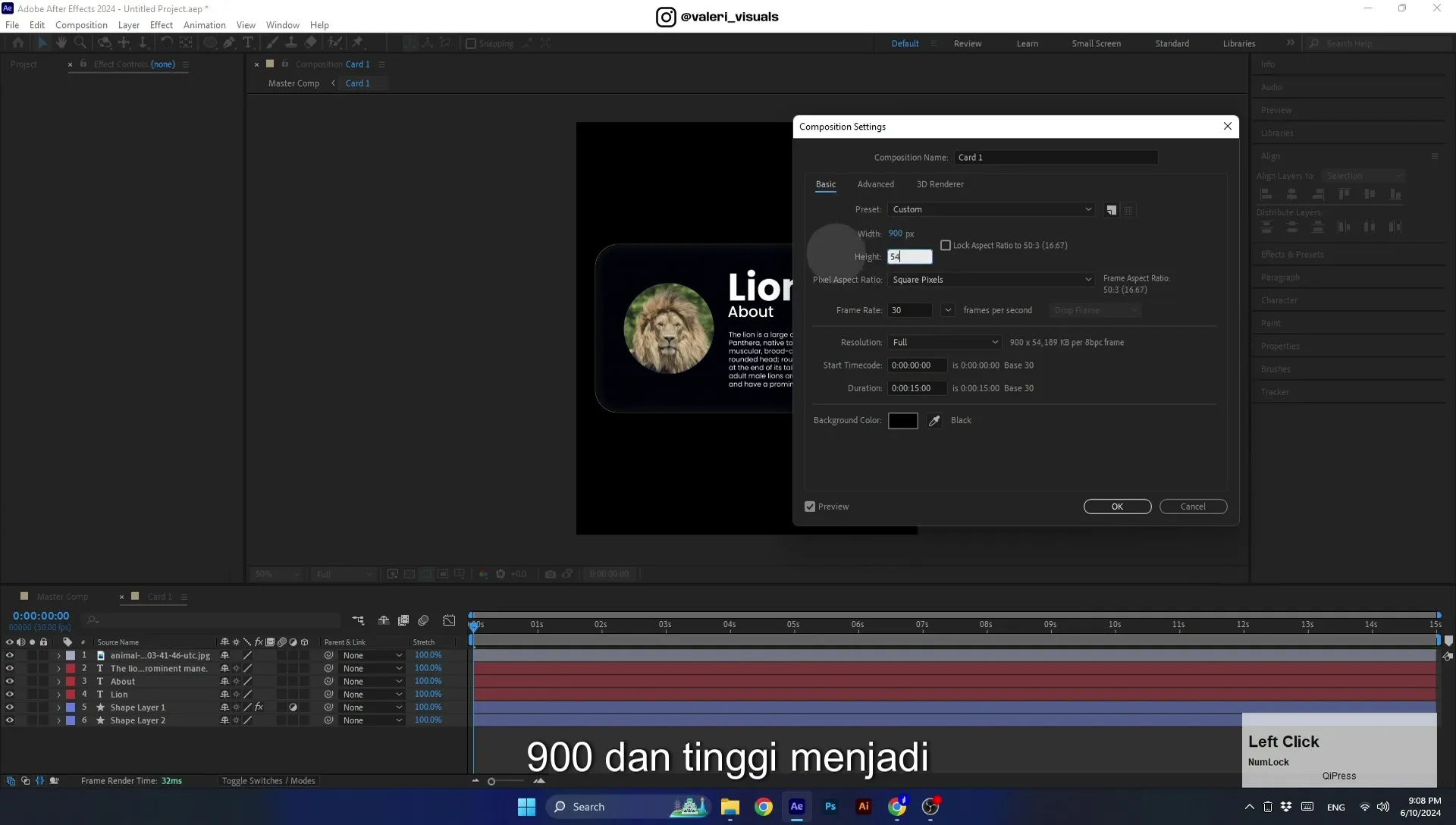Expand the Shape Layer 1 properties
This screenshot has height=825, width=1456.
coord(58,707)
